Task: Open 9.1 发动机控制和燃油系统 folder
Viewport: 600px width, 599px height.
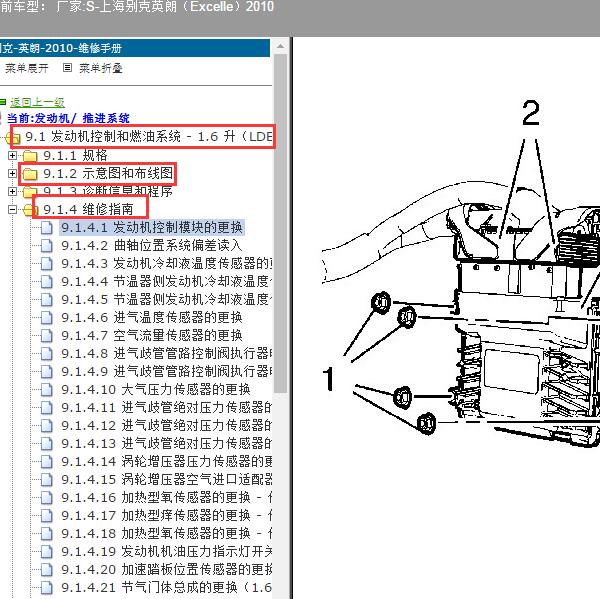Action: (148, 136)
